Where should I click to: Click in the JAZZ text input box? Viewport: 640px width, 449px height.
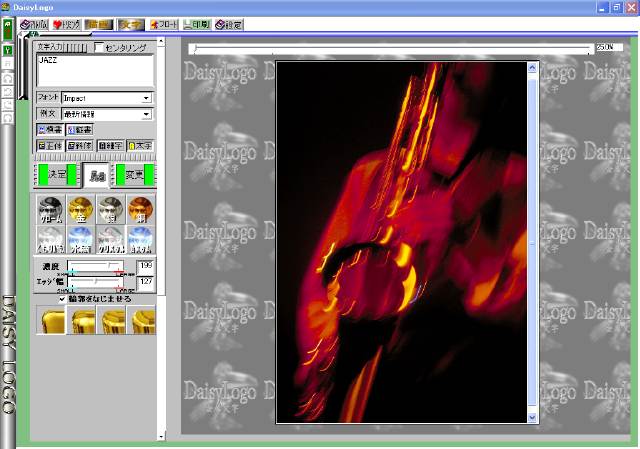(94, 70)
